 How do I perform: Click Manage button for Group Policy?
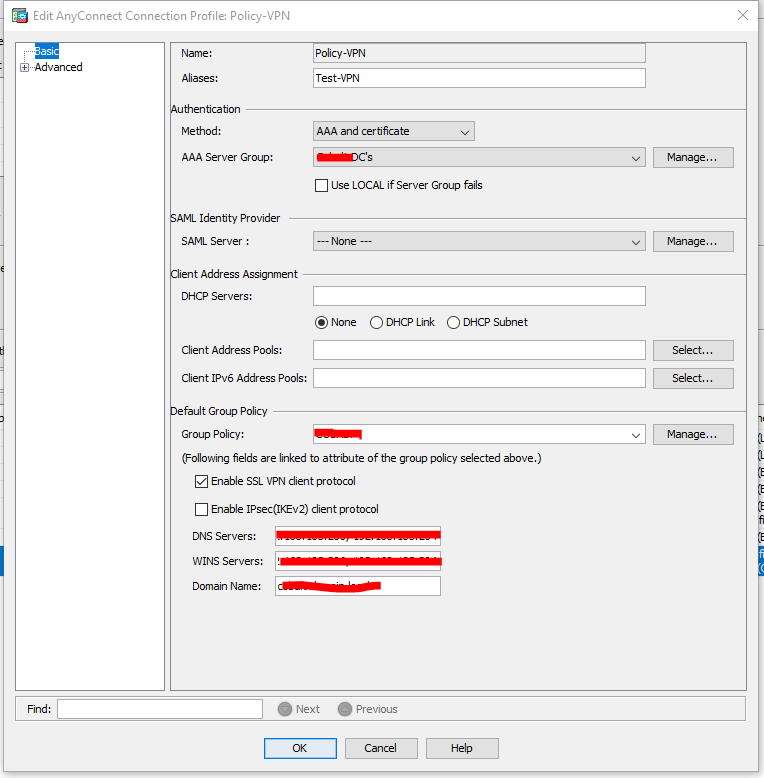click(693, 434)
